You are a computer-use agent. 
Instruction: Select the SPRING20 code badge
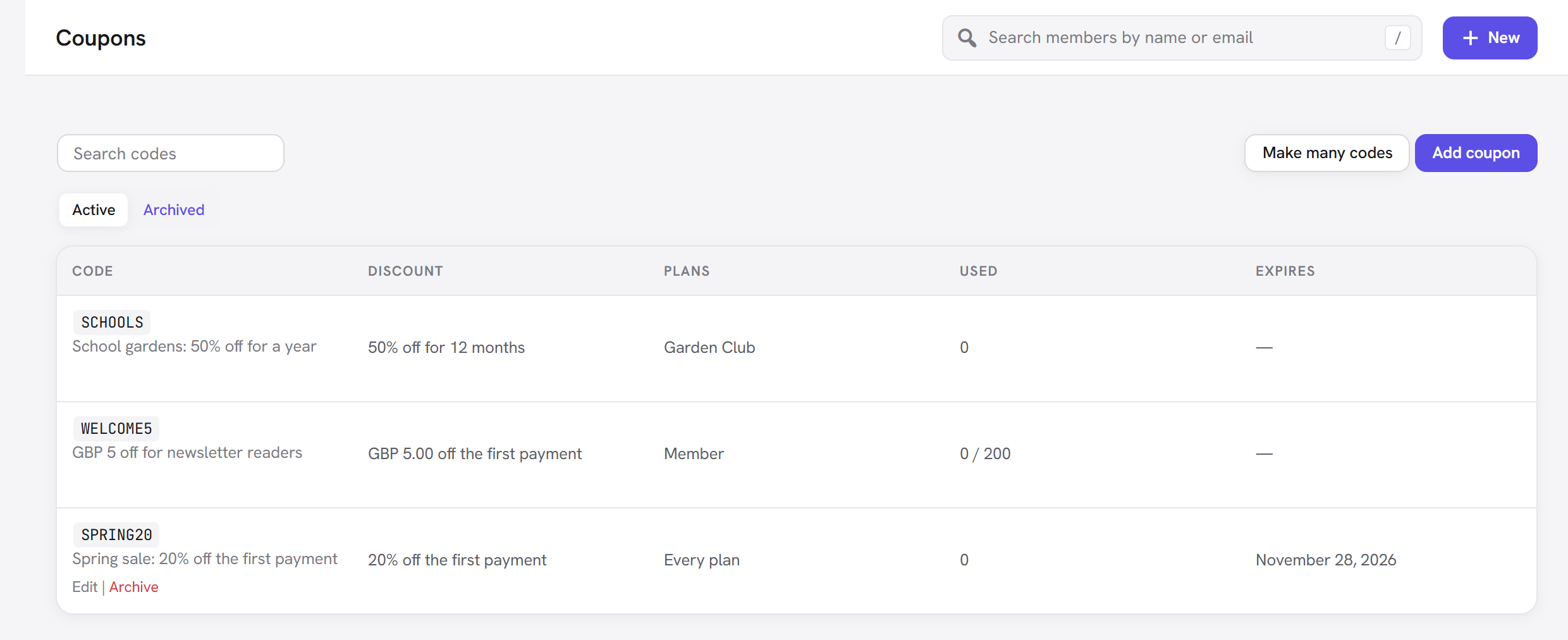(116, 534)
